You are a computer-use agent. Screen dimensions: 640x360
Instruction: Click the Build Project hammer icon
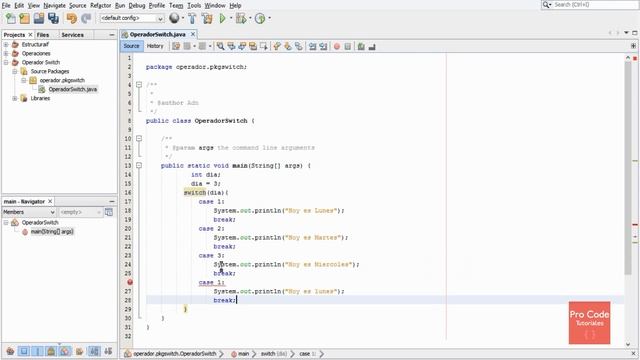point(192,18)
